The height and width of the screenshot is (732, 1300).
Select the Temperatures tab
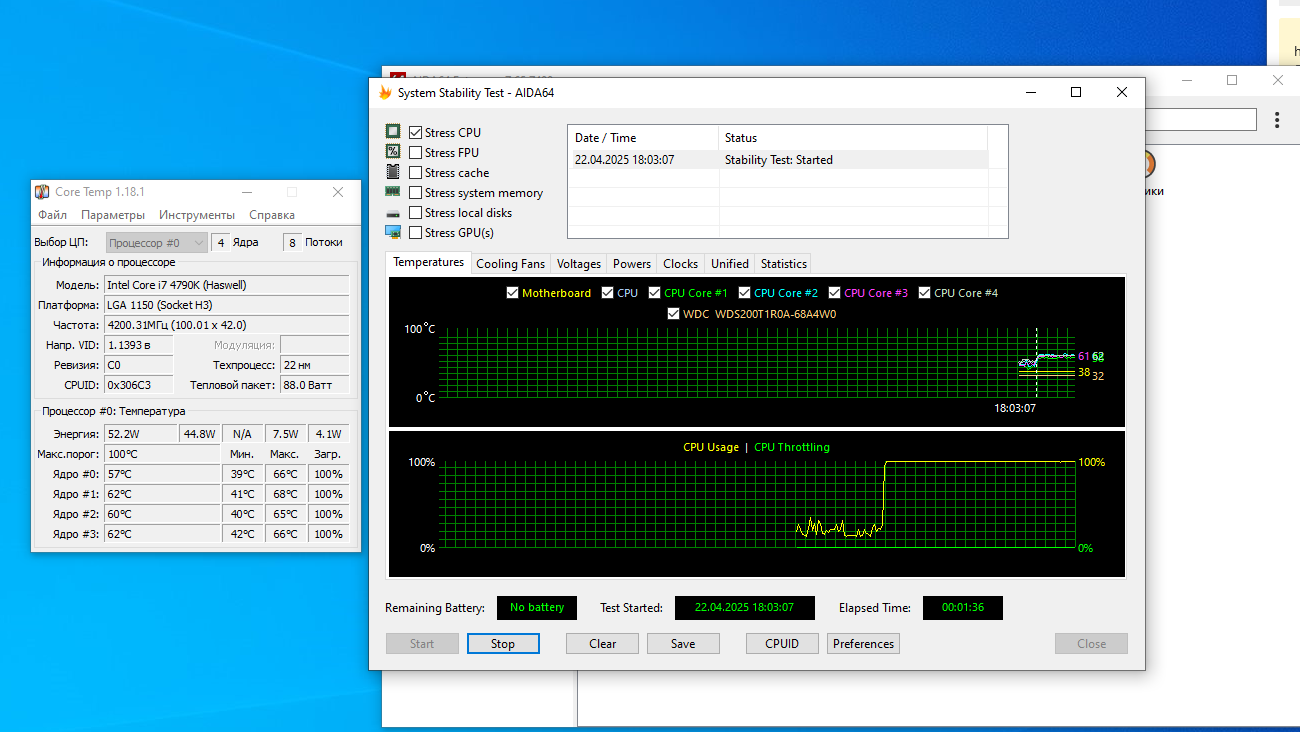tap(428, 262)
